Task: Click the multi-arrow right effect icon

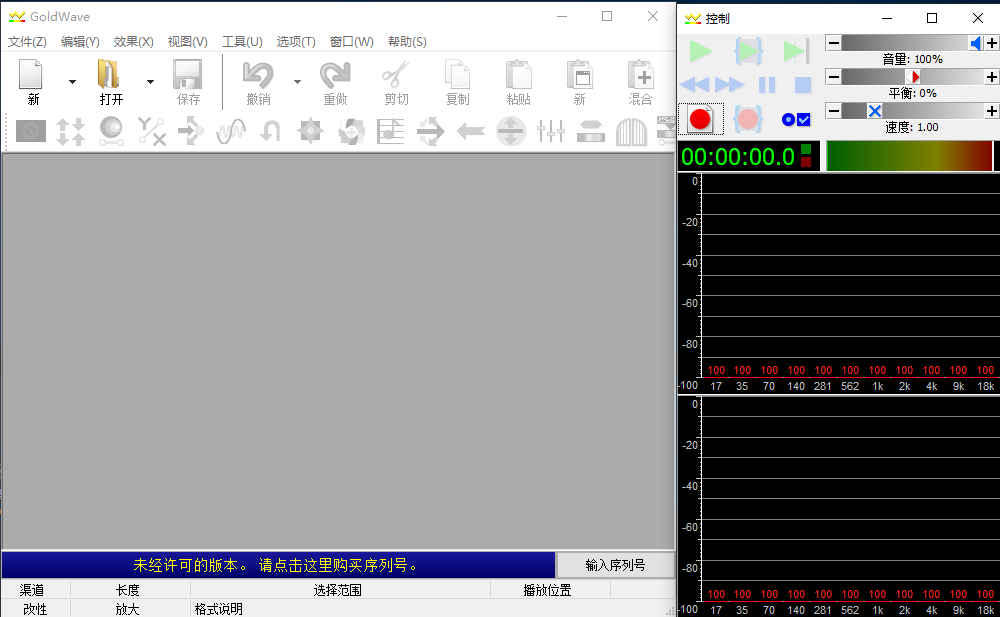Action: point(430,131)
